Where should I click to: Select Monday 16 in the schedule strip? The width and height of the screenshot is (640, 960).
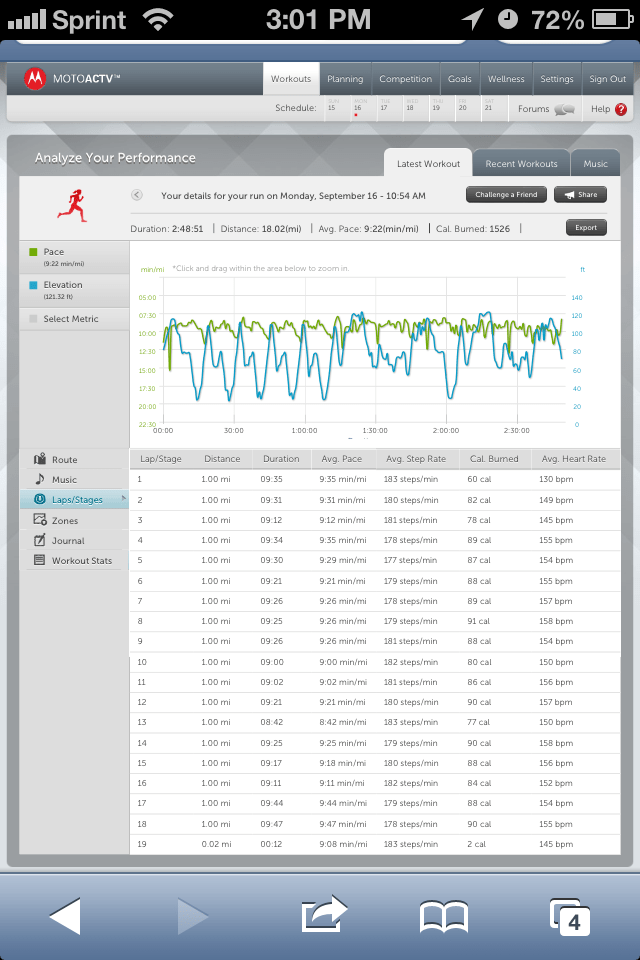[356, 108]
